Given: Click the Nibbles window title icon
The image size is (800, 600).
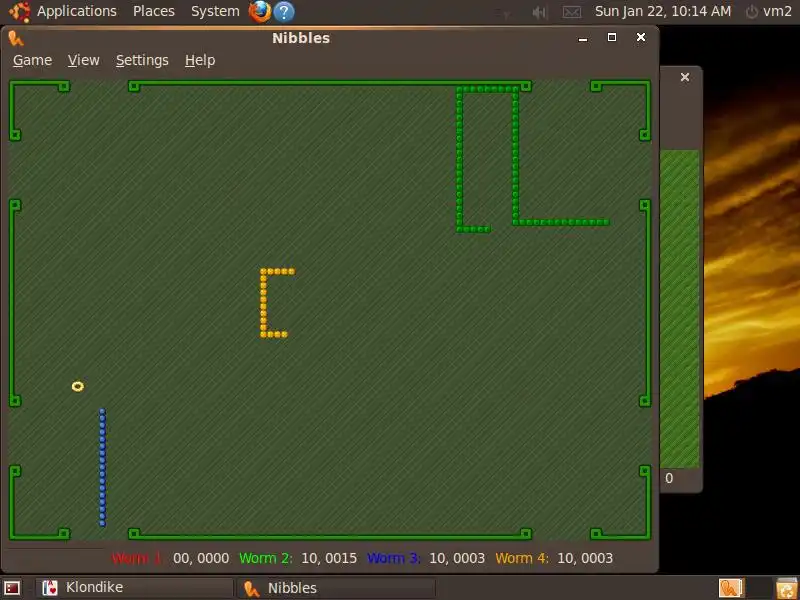Looking at the screenshot, I should 16,38.
